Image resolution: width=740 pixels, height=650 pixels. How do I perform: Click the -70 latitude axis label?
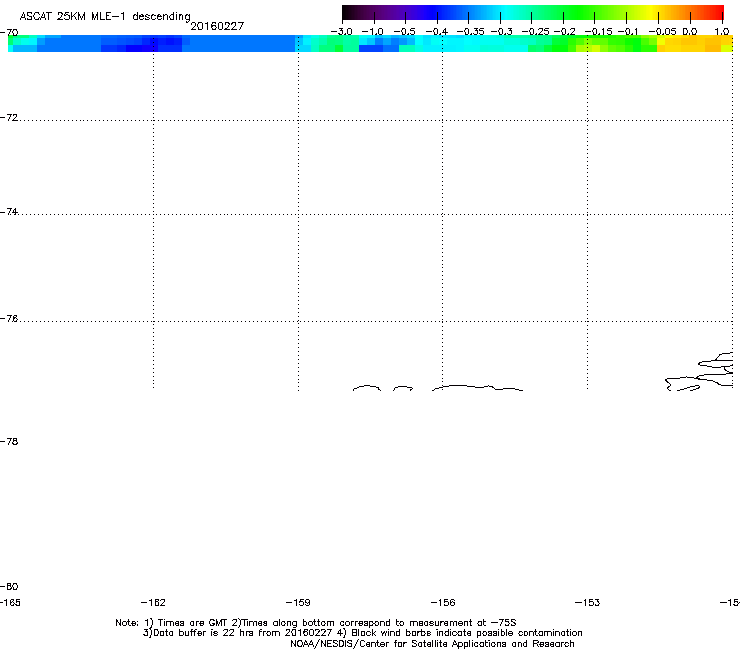pyautogui.click(x=9, y=33)
